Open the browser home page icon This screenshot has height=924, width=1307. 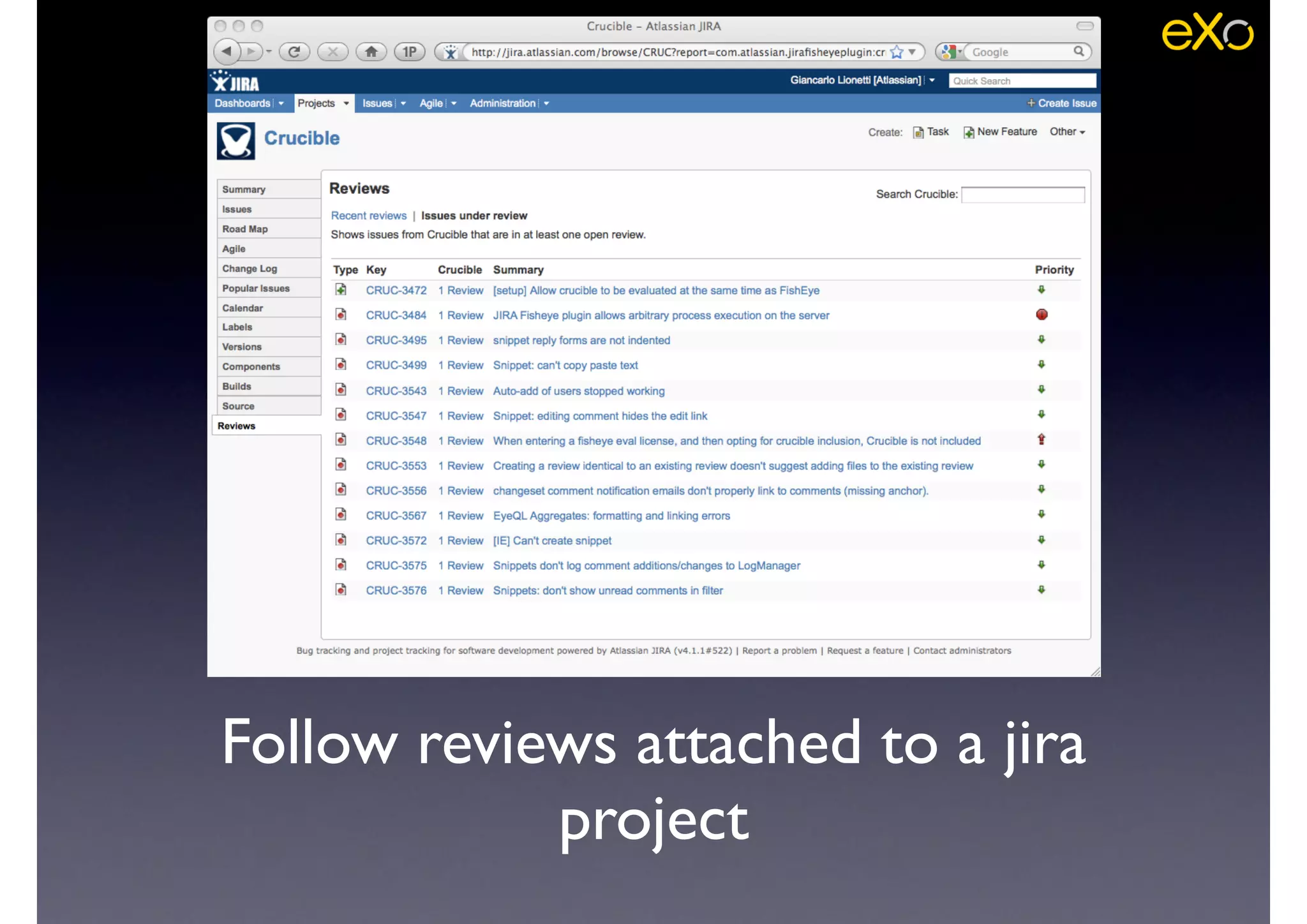pos(371,52)
